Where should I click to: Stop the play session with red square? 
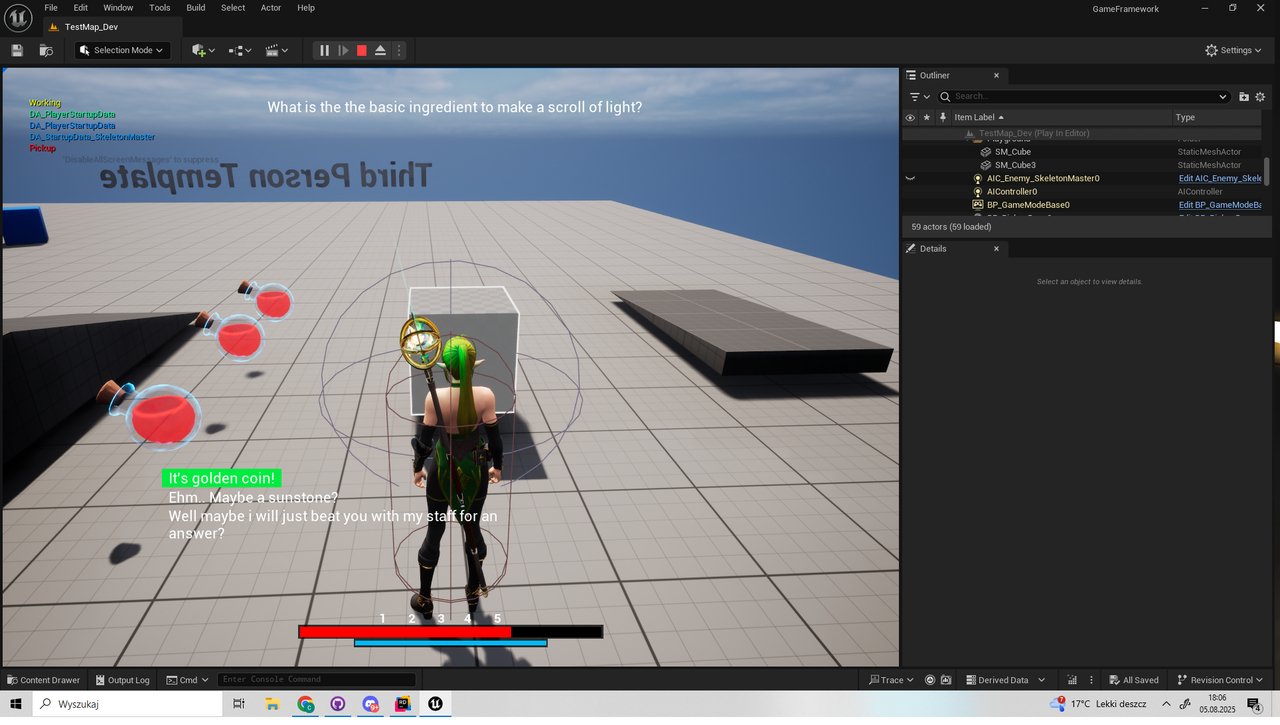[362, 50]
